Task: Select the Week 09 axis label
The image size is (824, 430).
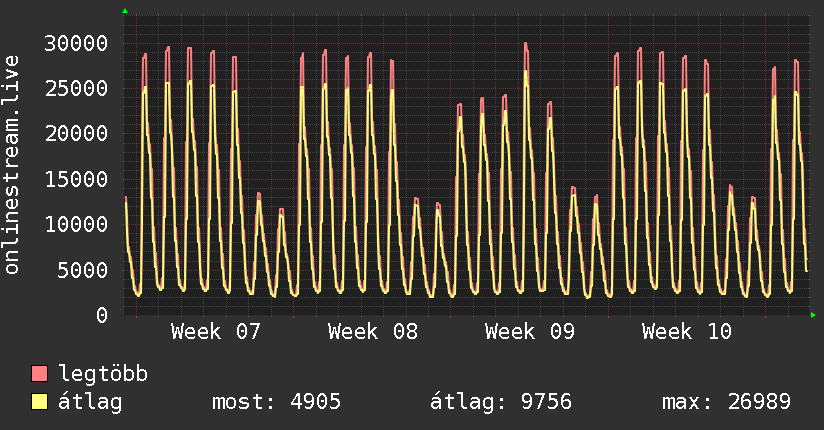Action: [x=530, y=332]
